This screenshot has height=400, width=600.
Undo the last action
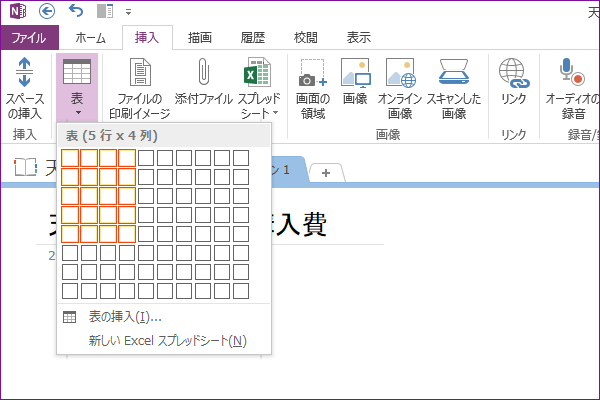pos(76,11)
